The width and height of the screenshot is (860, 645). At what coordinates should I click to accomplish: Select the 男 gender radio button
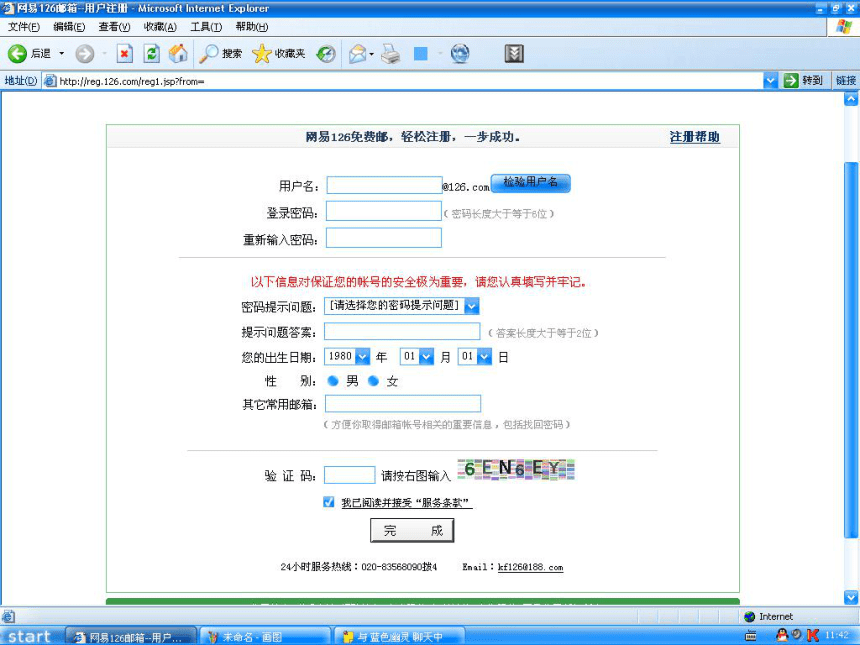[x=332, y=381]
